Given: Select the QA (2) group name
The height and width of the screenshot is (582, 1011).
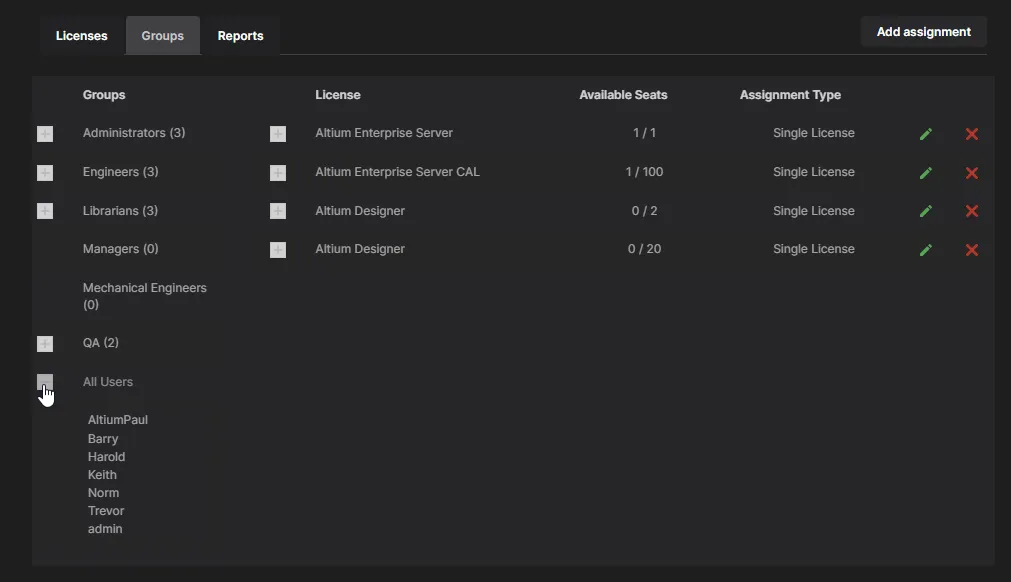Looking at the screenshot, I should (101, 343).
